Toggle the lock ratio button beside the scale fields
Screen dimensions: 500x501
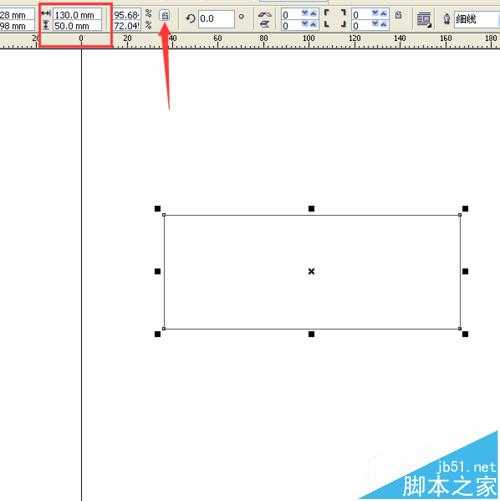coord(165,16)
